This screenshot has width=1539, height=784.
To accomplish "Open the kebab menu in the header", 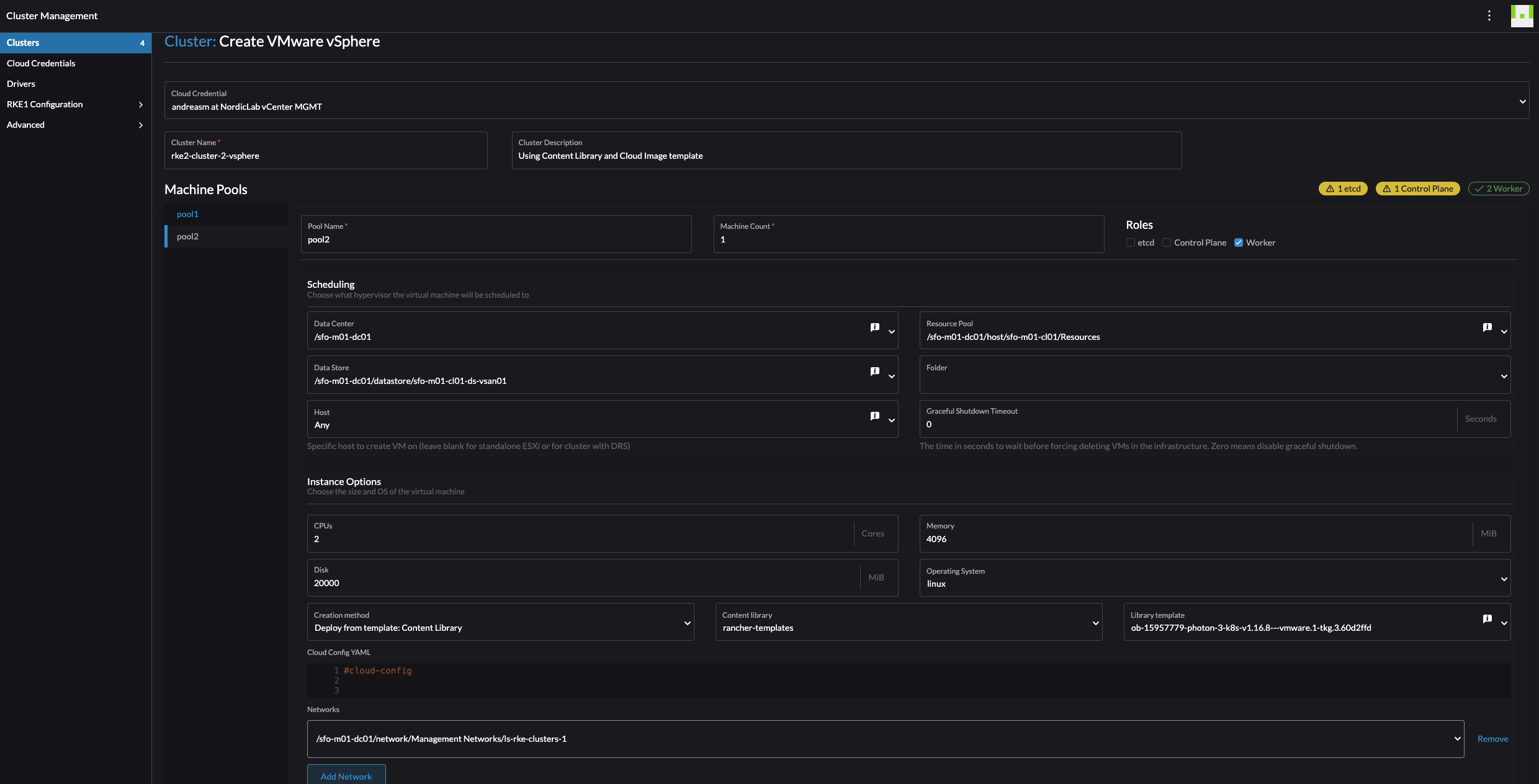I will (x=1489, y=16).
